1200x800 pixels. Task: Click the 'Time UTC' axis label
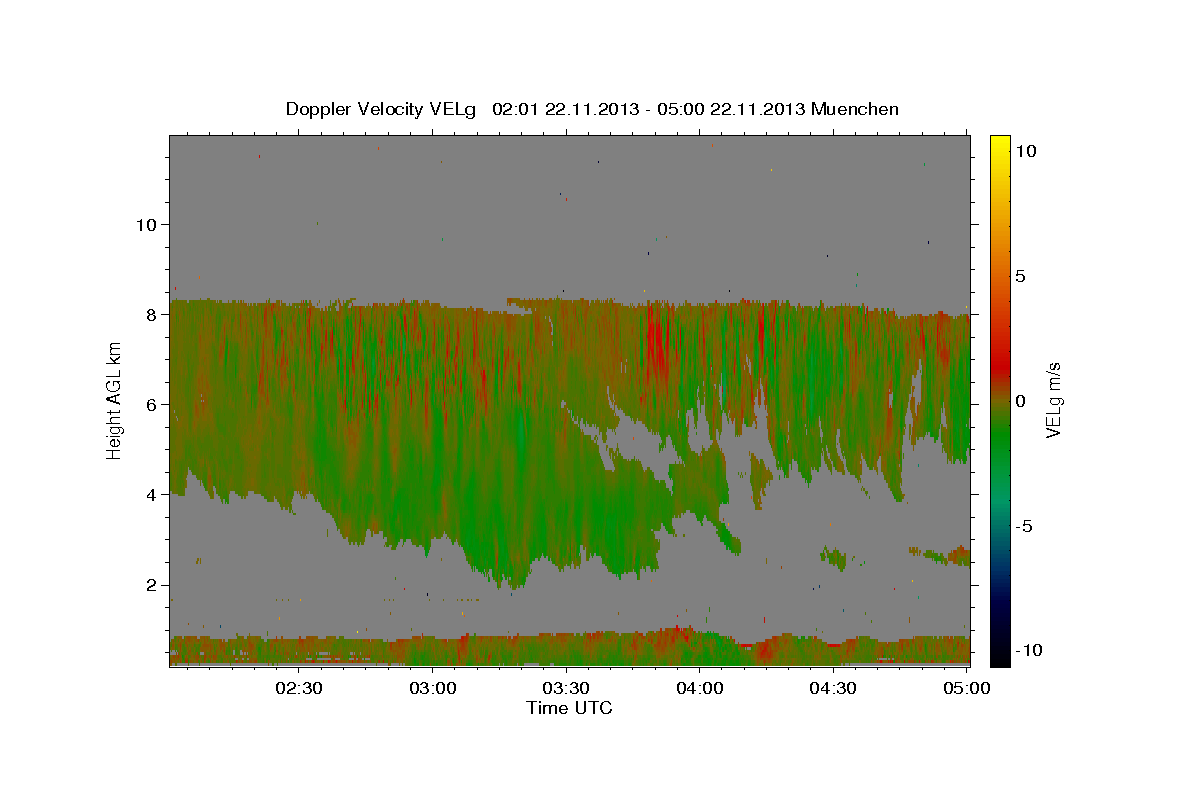[x=569, y=708]
